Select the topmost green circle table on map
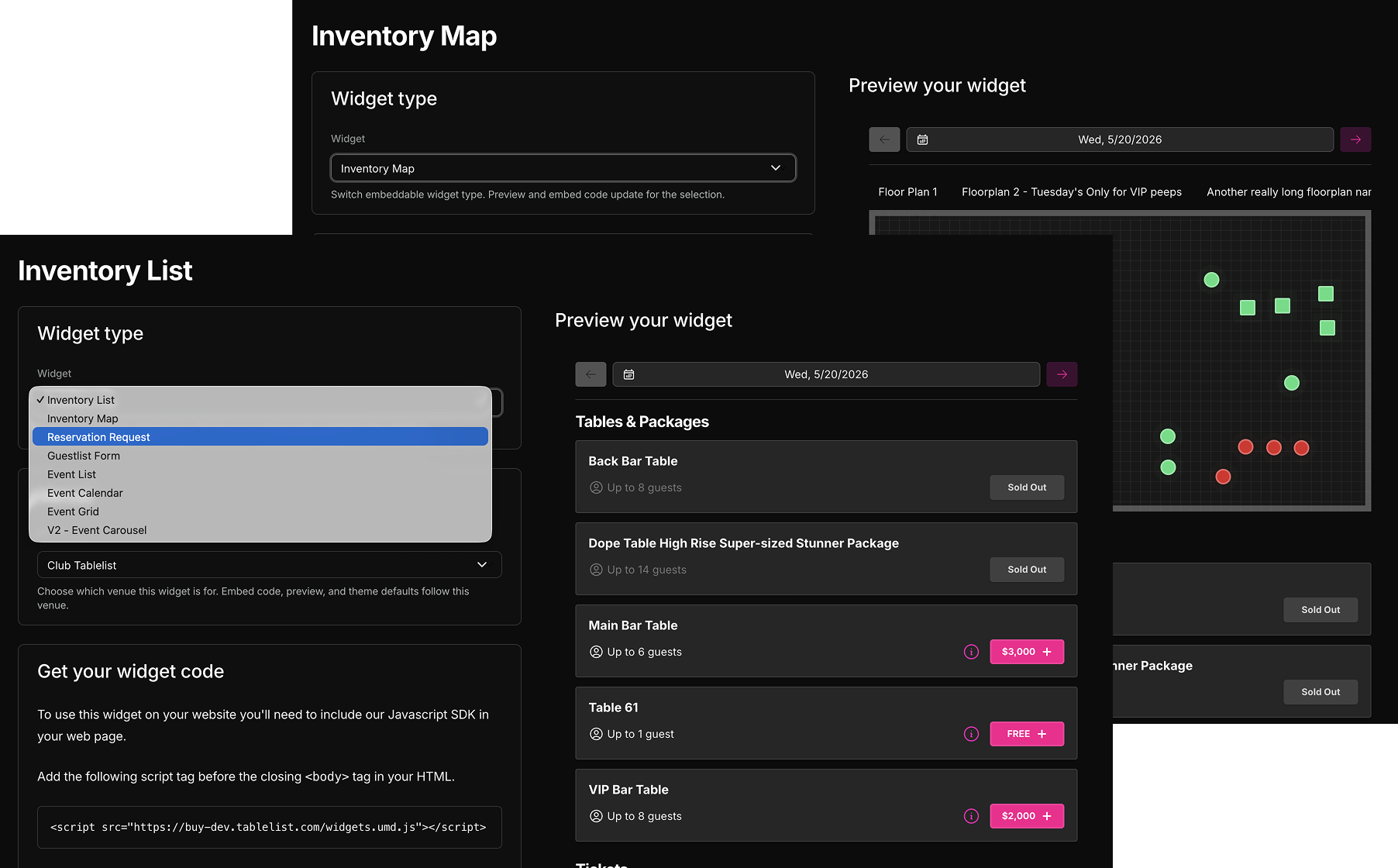The width and height of the screenshot is (1398, 868). pos(1211,280)
